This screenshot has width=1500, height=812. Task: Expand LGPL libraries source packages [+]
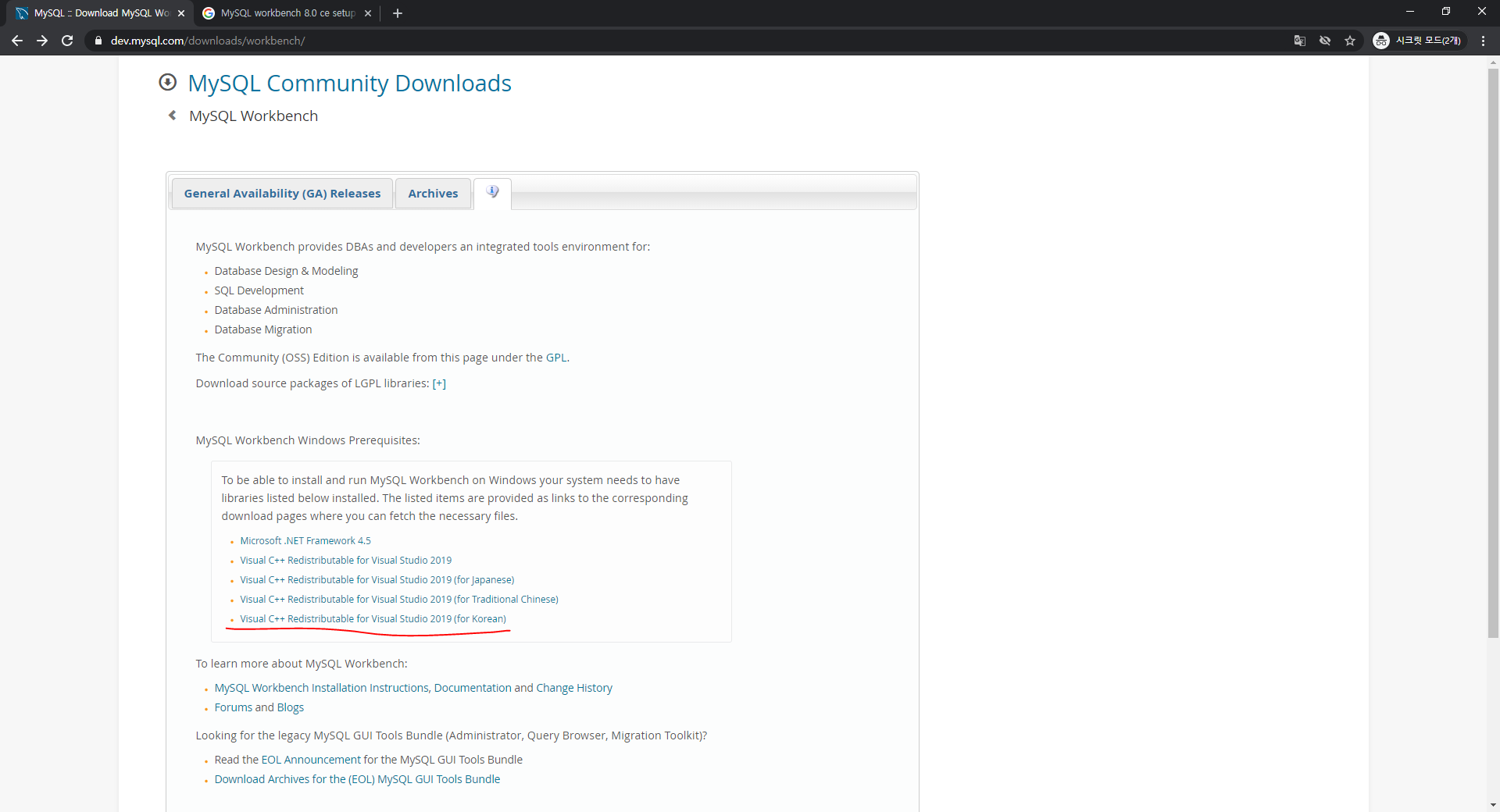[x=439, y=383]
